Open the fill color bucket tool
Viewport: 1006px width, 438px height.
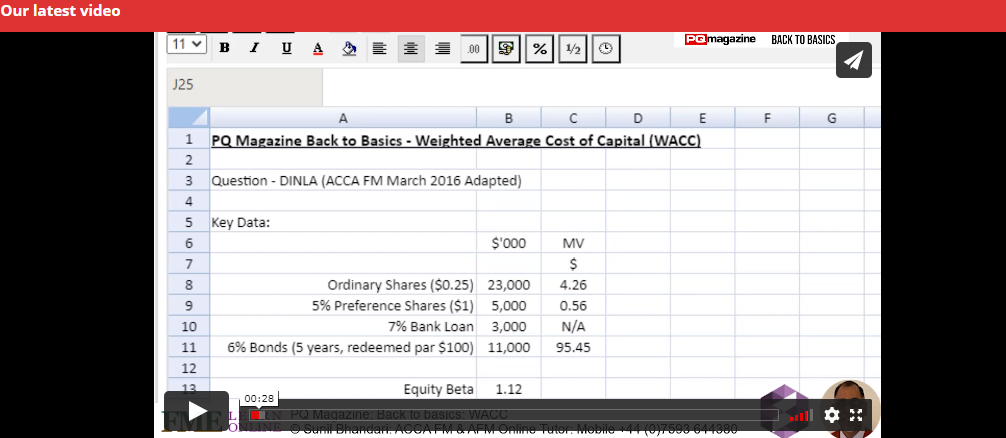tap(349, 48)
